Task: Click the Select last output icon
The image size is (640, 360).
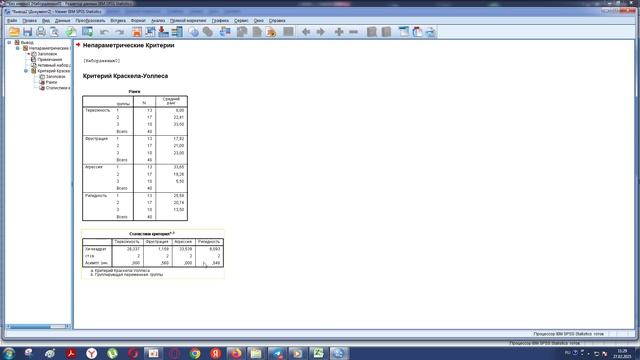Action: click(x=225, y=32)
